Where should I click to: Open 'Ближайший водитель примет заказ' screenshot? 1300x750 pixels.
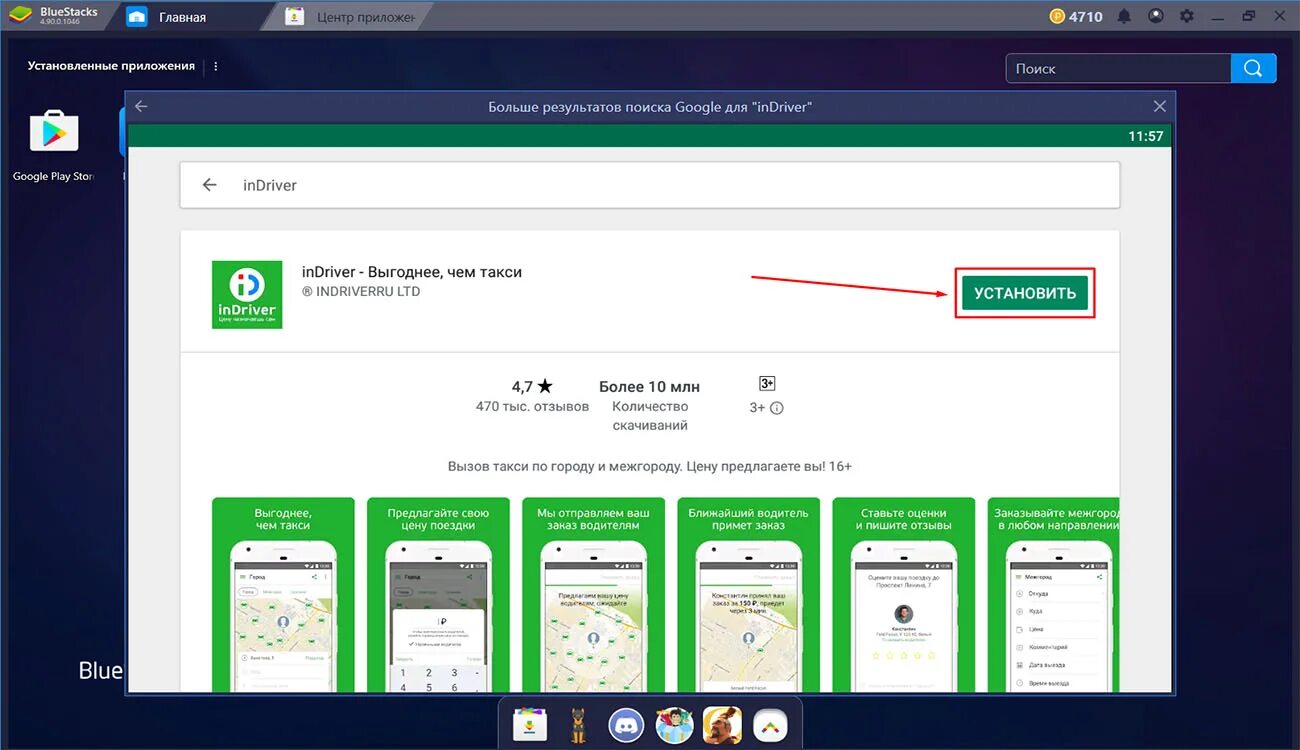(749, 594)
